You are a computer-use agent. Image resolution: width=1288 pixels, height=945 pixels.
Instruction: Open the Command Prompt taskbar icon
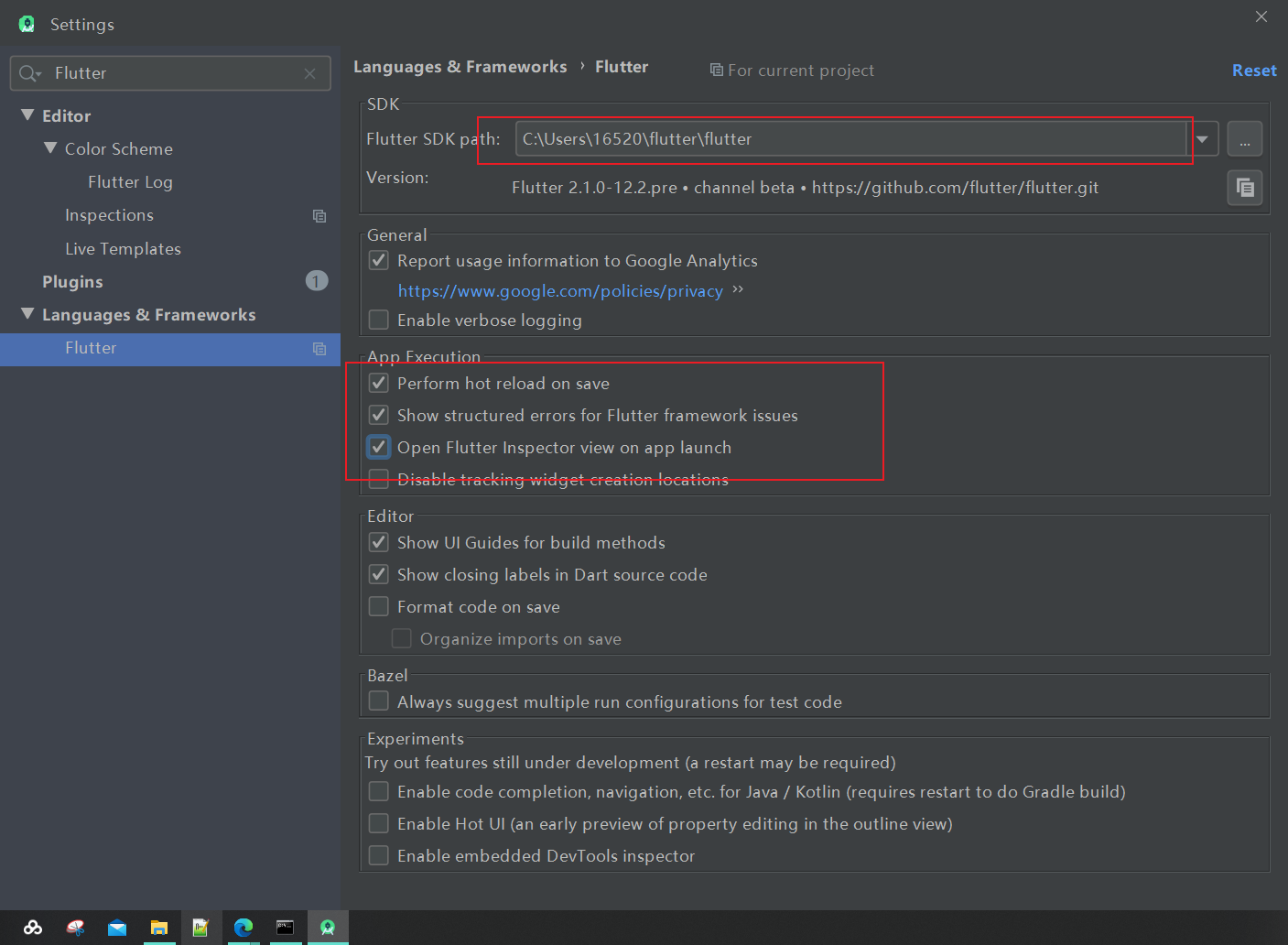285,928
